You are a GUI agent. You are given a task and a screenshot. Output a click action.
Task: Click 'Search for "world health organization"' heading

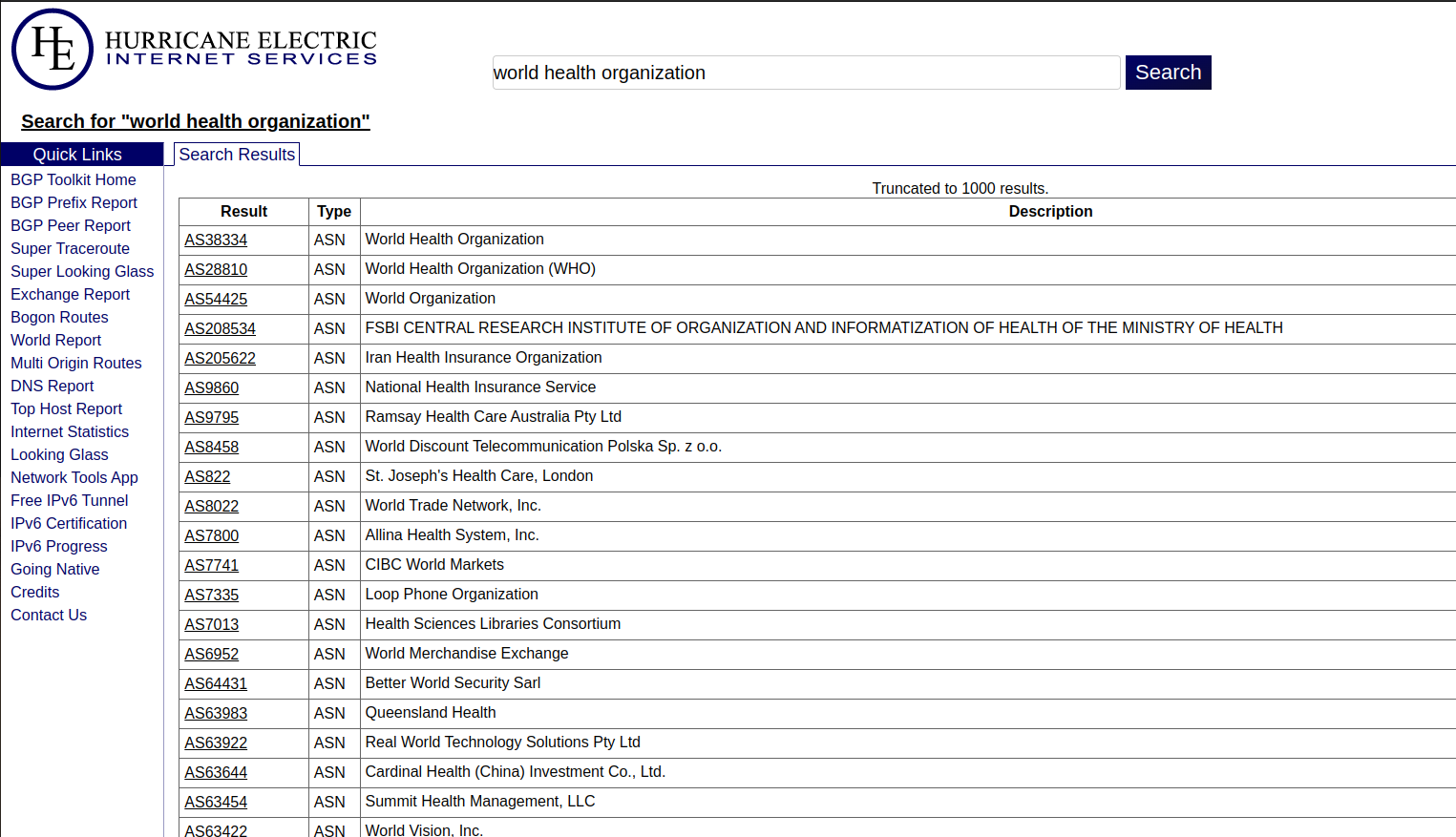pos(196,121)
